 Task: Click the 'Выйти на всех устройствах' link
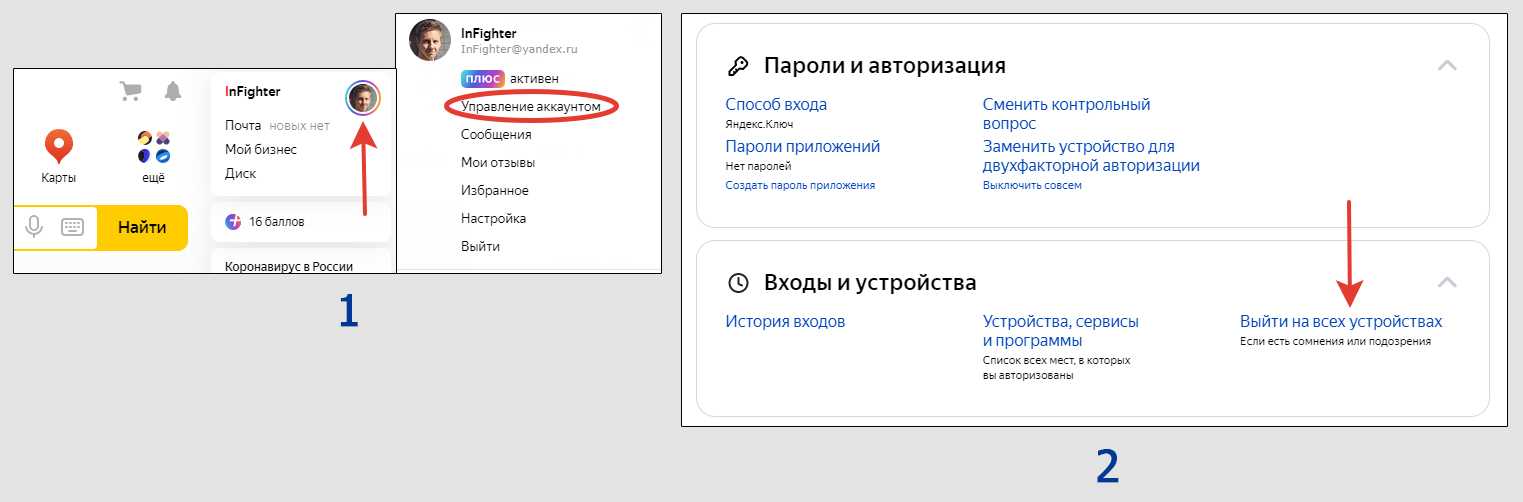(x=1341, y=322)
